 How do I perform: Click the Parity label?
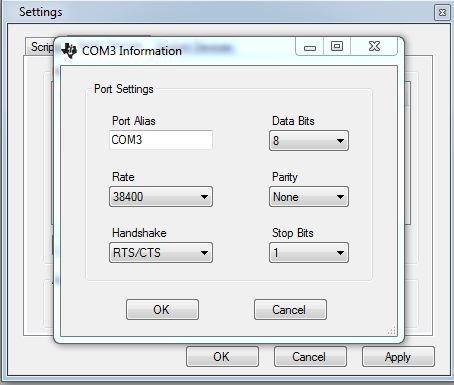coord(285,177)
